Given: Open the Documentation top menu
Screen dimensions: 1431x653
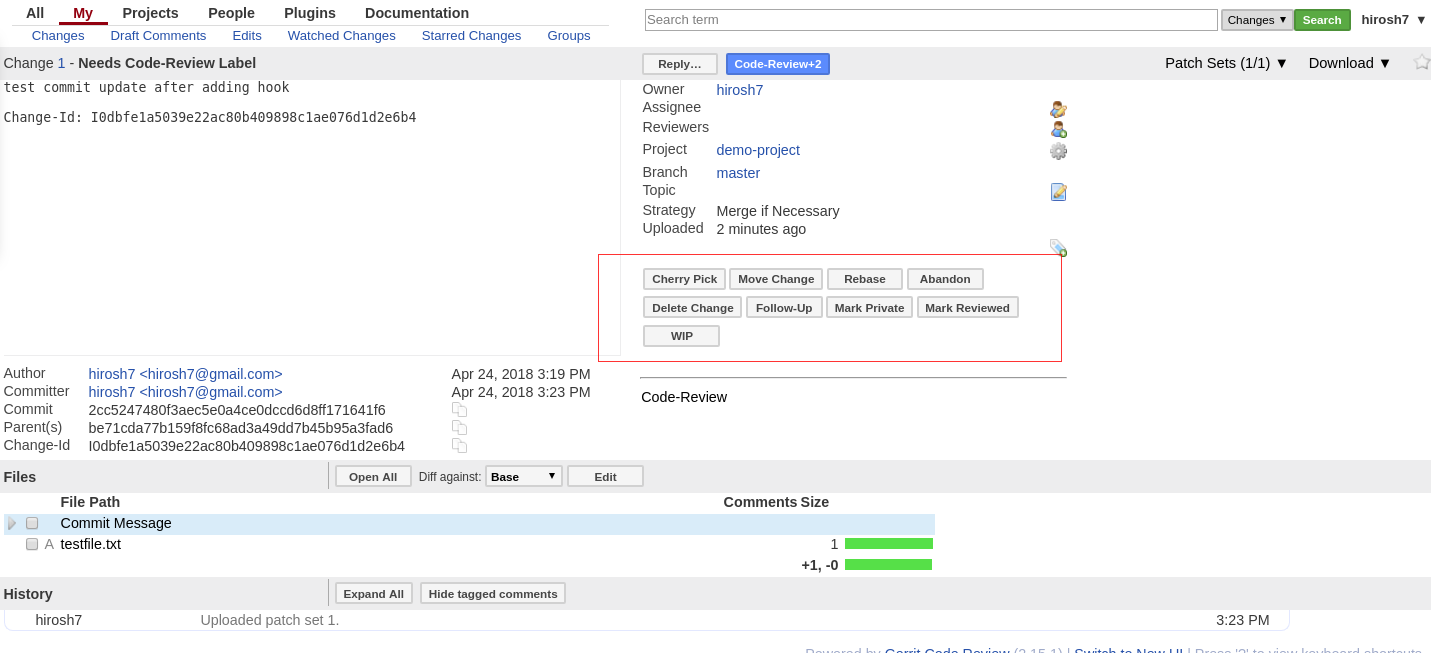Looking at the screenshot, I should coord(417,13).
